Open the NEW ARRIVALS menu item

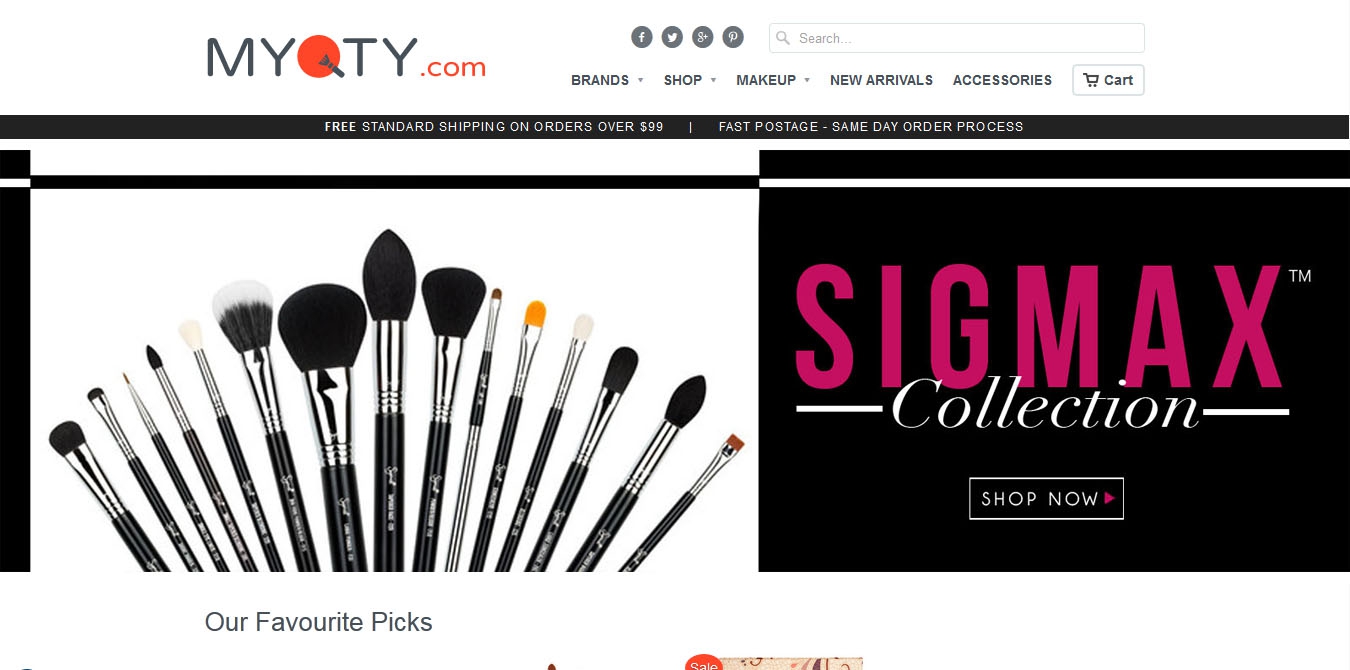tap(881, 80)
